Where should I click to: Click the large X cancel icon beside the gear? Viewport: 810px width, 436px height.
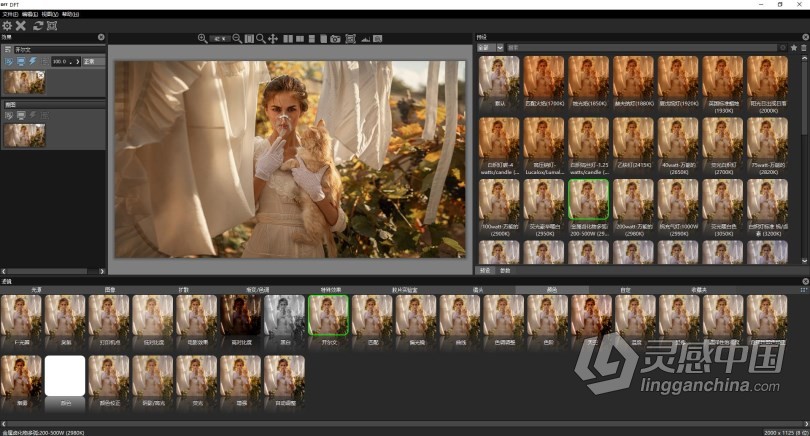(x=21, y=26)
